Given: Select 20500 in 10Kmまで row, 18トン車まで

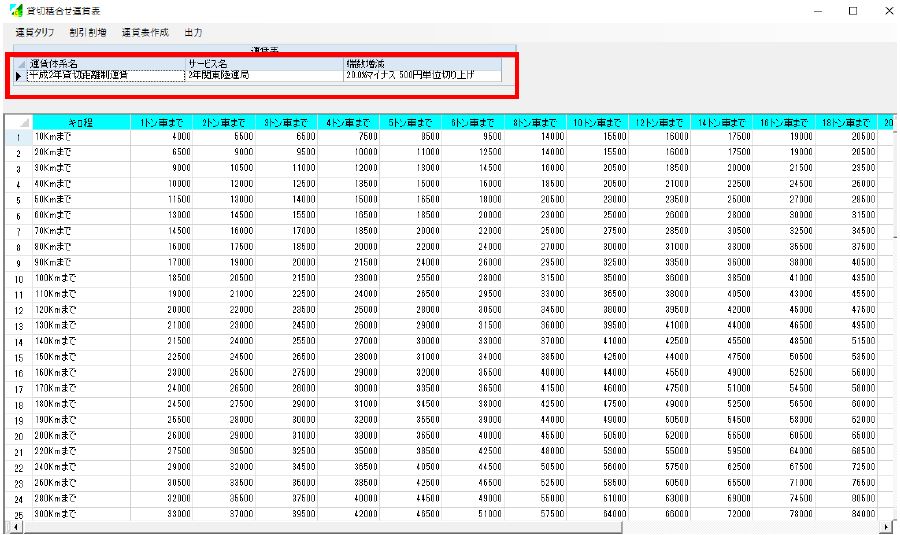Looking at the screenshot, I should [x=847, y=137].
